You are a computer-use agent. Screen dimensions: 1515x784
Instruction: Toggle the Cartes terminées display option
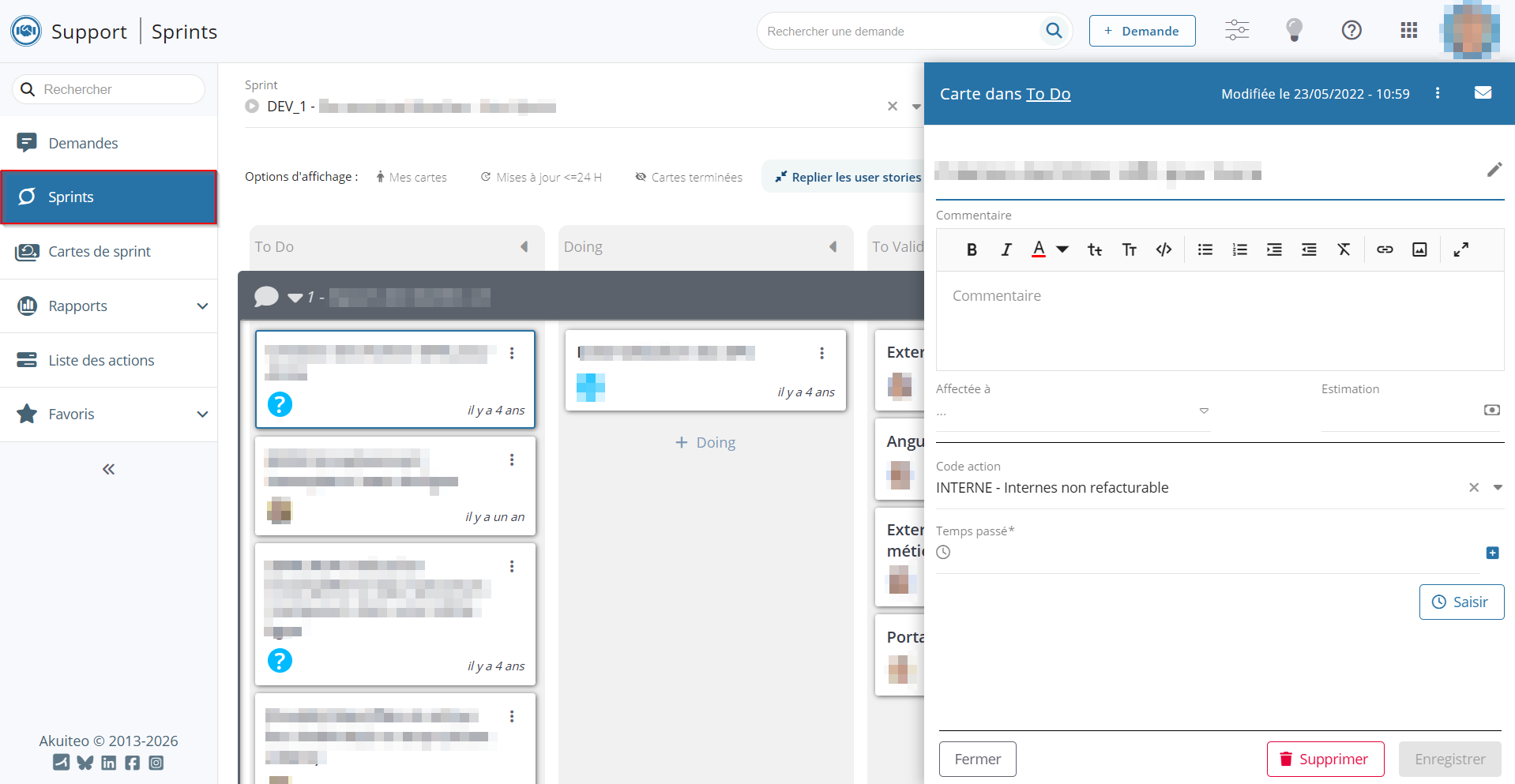[x=689, y=178]
